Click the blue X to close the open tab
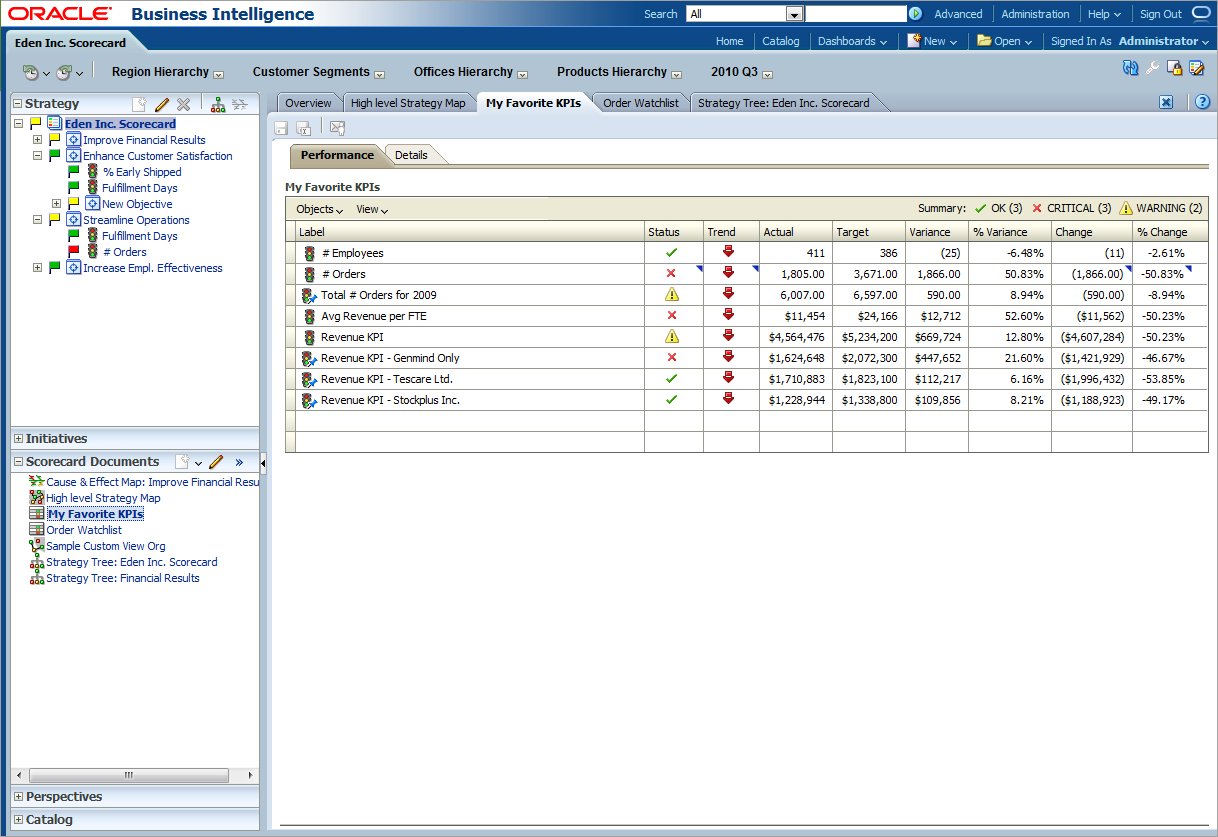Image resolution: width=1218 pixels, height=837 pixels. [x=1166, y=102]
